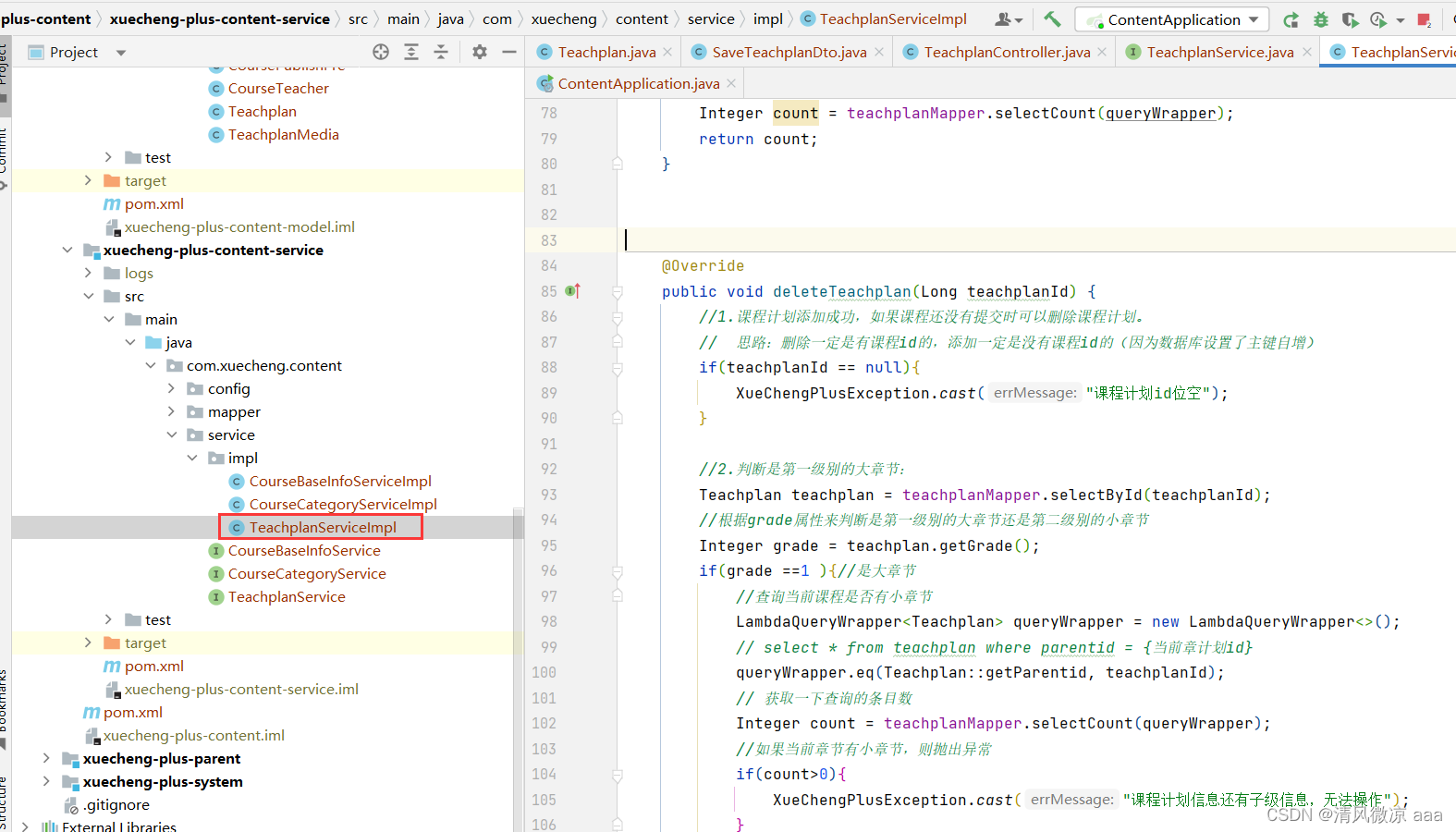Toggle fold marker at line 97
Screen dimensions: 1456x832
pyautogui.click(x=617, y=596)
